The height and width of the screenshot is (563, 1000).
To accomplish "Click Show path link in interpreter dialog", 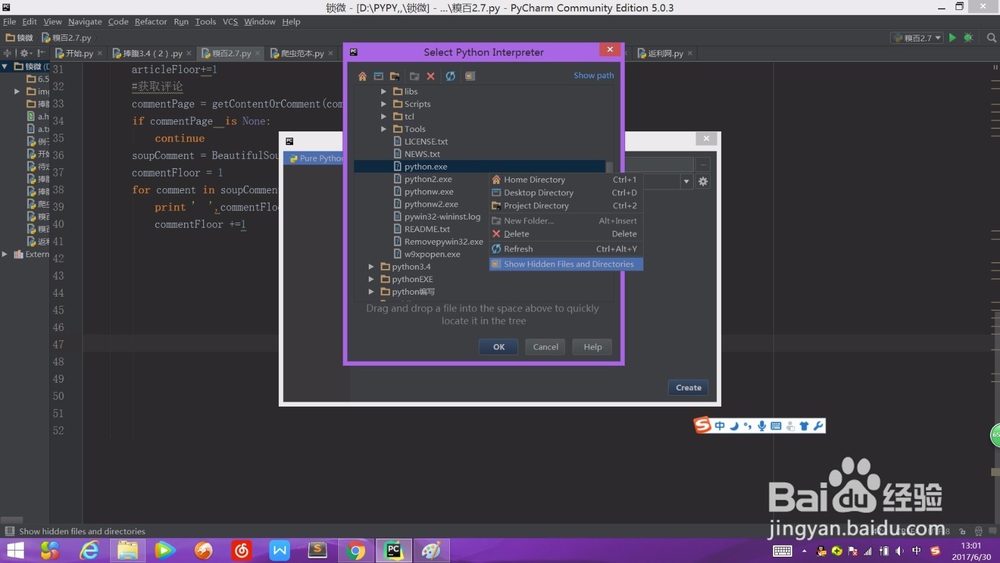I will [x=593, y=75].
